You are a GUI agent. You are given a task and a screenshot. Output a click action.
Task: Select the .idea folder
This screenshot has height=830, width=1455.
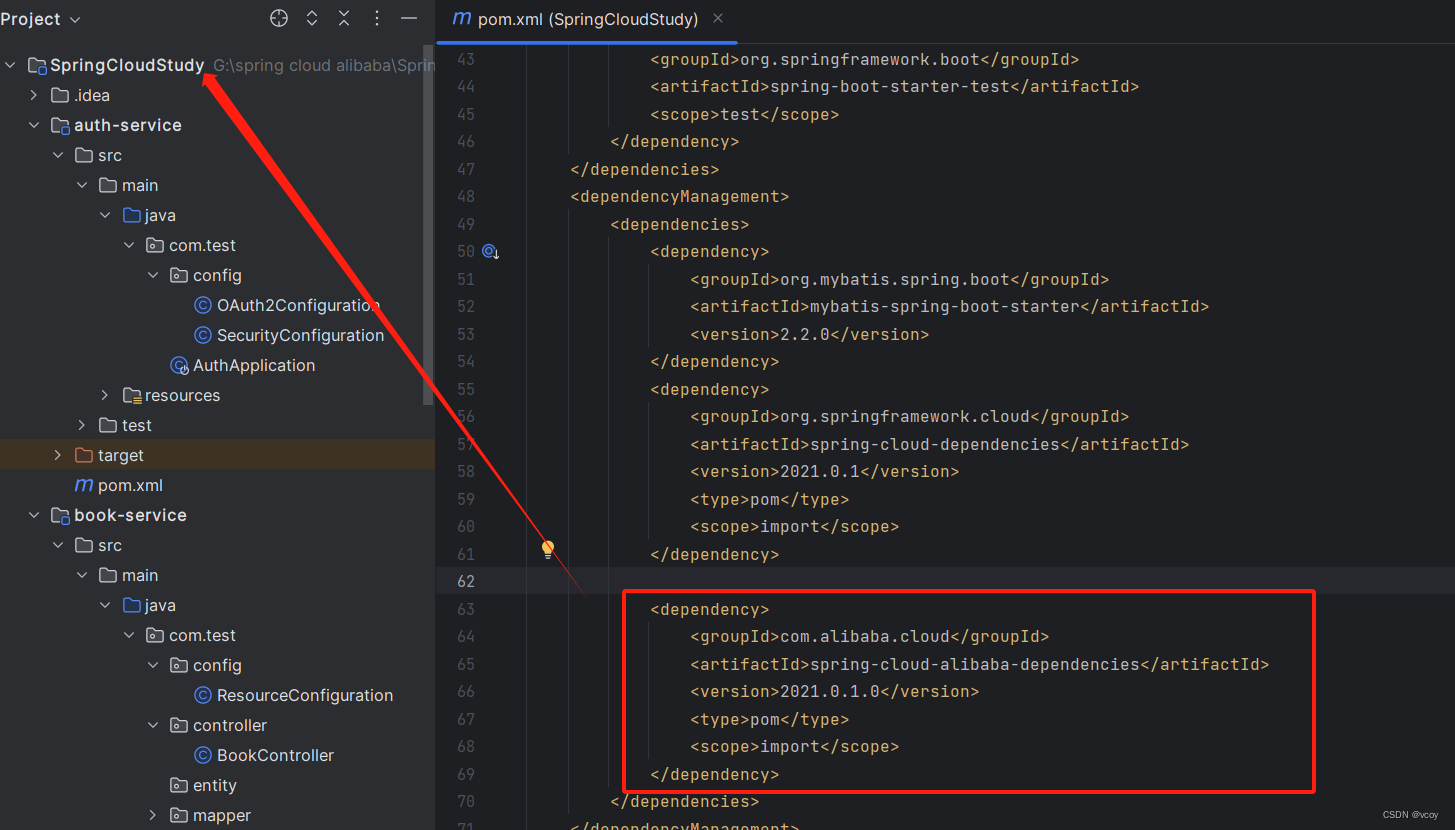tap(92, 95)
